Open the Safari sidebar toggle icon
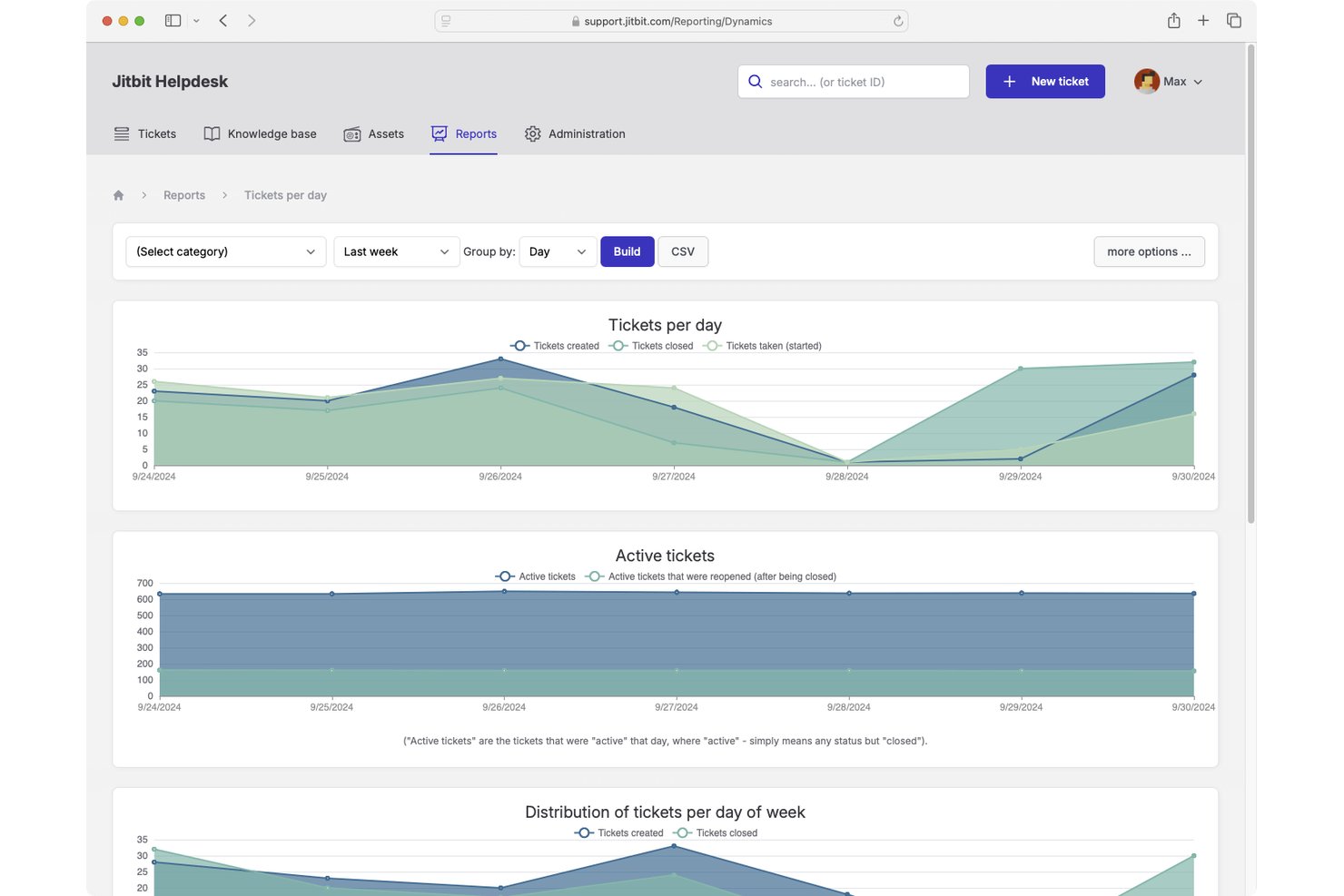The width and height of the screenshot is (1344, 896). (173, 20)
